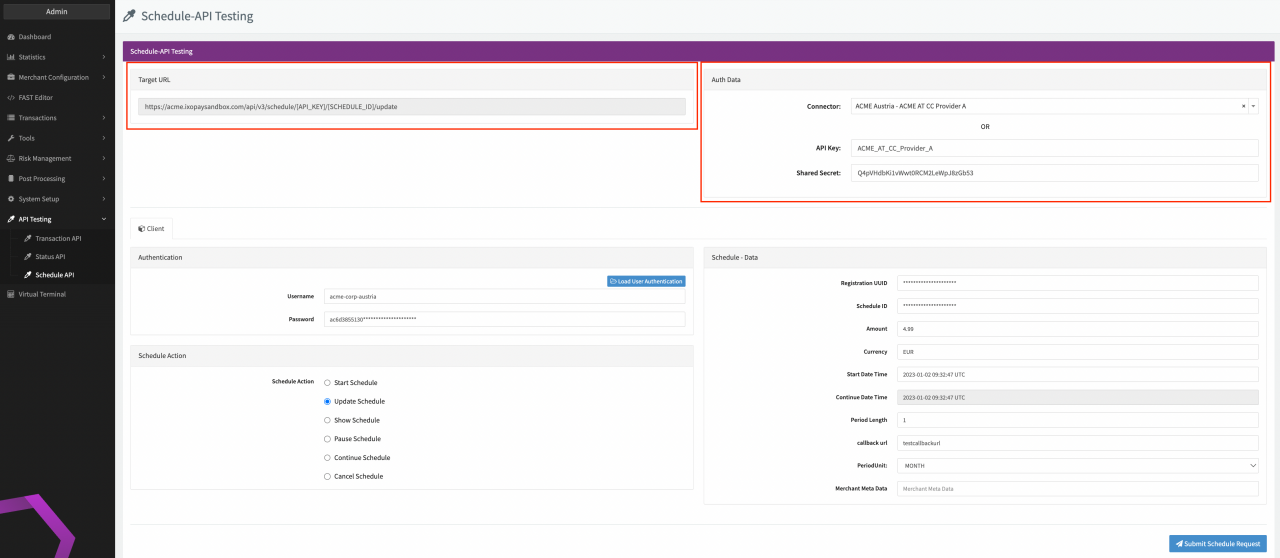The width and height of the screenshot is (1280, 558).
Task: Choose the Pause Schedule option
Action: [x=327, y=439]
